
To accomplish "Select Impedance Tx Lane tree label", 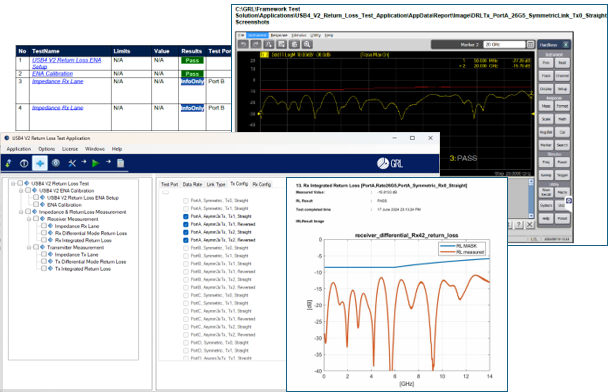I will (x=76, y=255).
